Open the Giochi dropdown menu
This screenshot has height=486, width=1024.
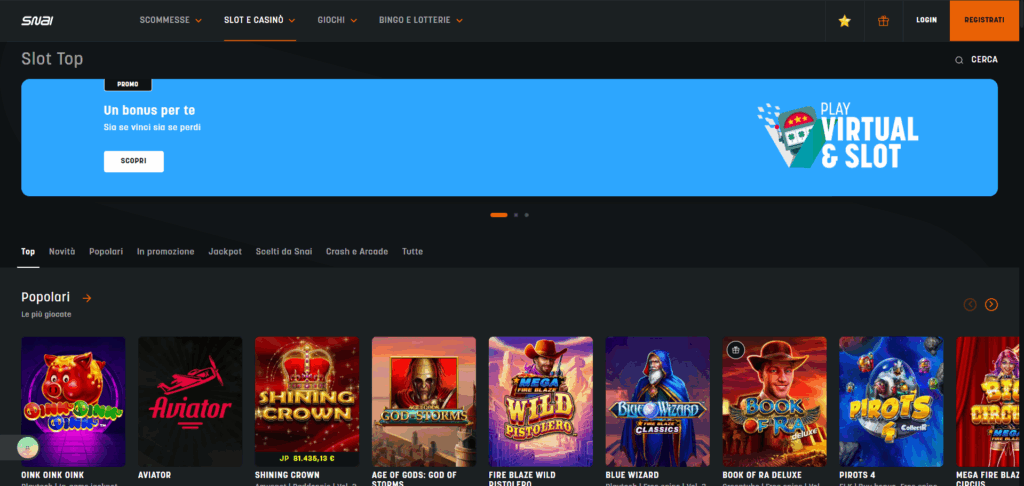point(337,20)
